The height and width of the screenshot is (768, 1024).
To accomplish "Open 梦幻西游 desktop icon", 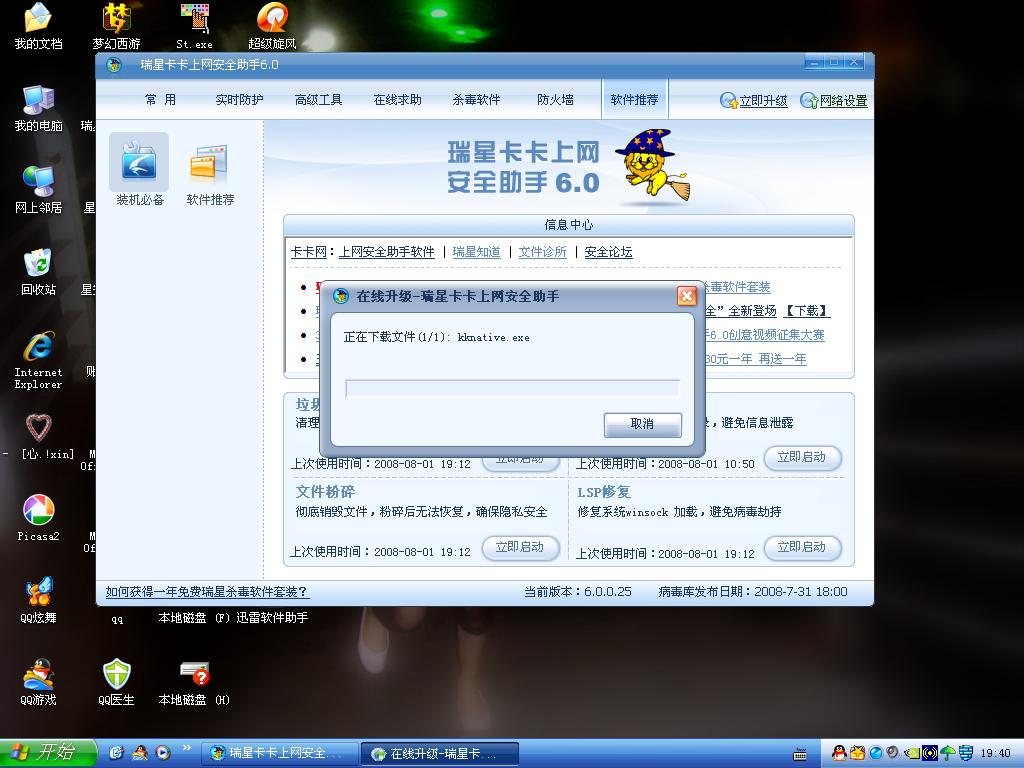I will click(116, 27).
